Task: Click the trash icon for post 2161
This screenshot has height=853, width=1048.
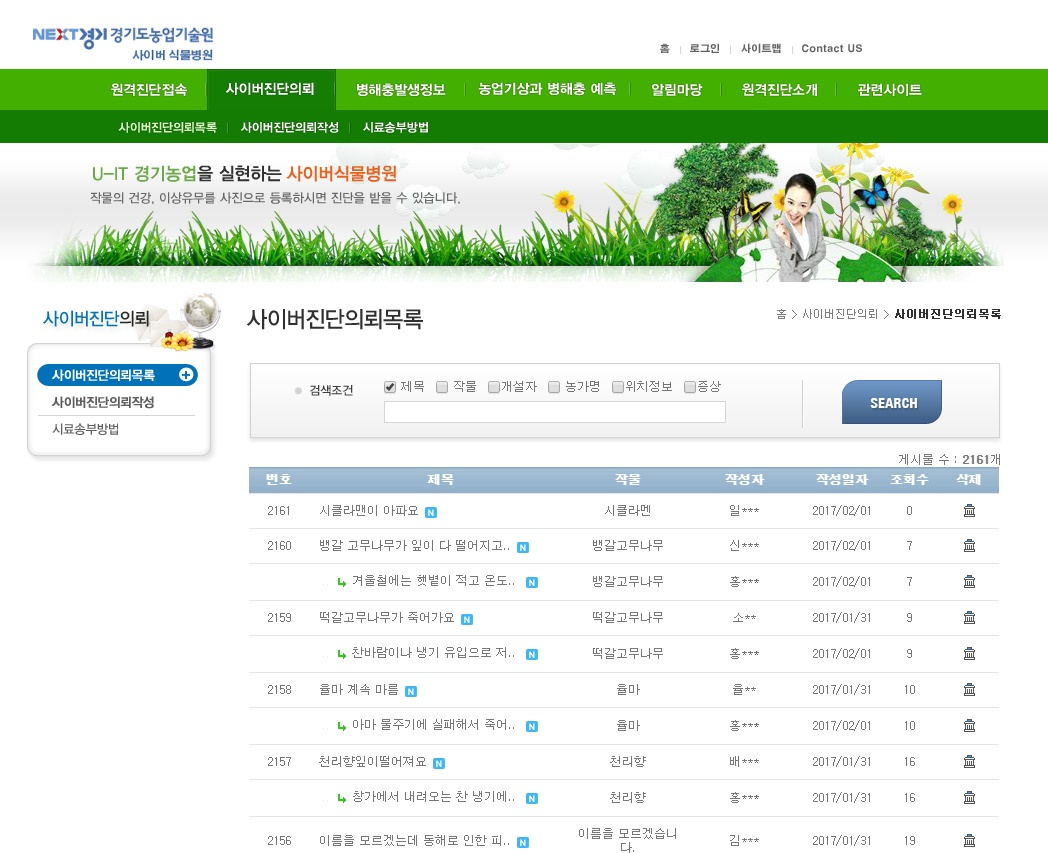Action: point(969,511)
